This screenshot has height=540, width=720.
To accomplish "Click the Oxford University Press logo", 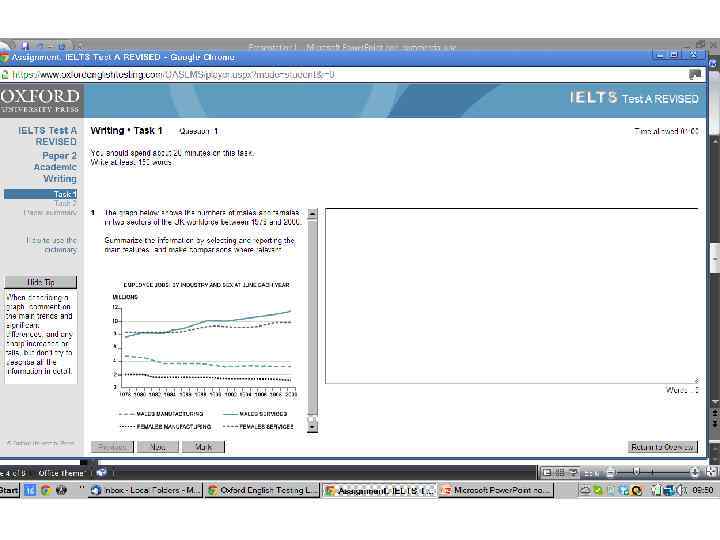I will click(x=41, y=101).
